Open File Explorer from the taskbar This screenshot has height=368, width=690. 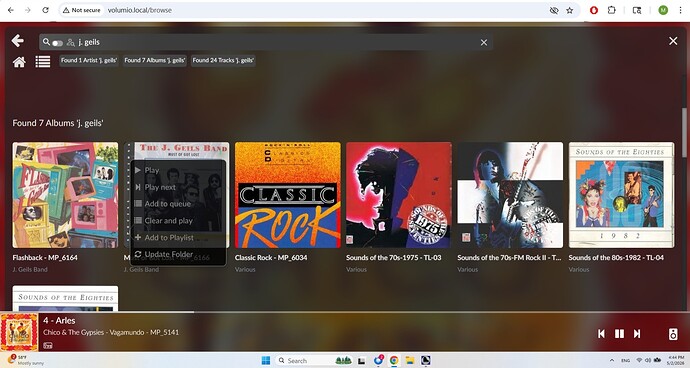410,361
